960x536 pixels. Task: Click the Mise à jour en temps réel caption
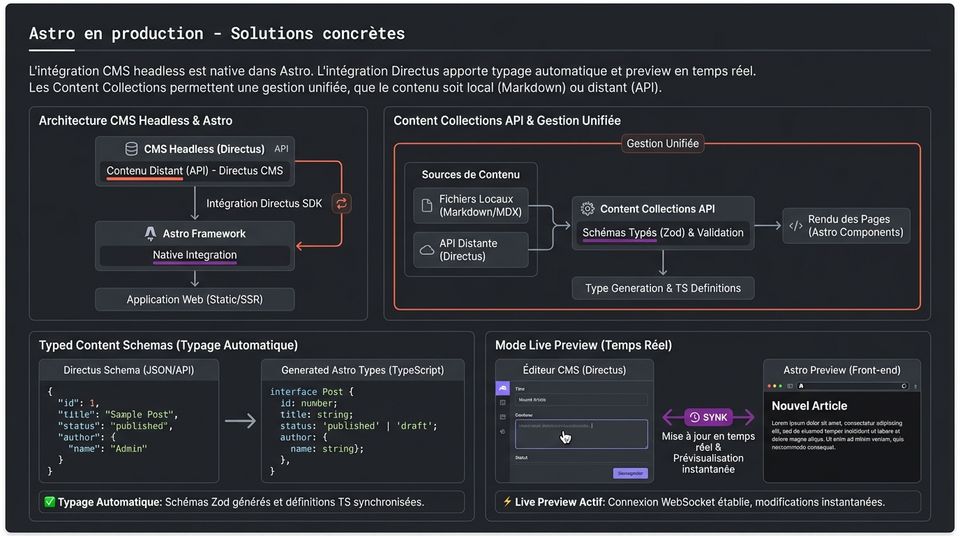click(708, 453)
